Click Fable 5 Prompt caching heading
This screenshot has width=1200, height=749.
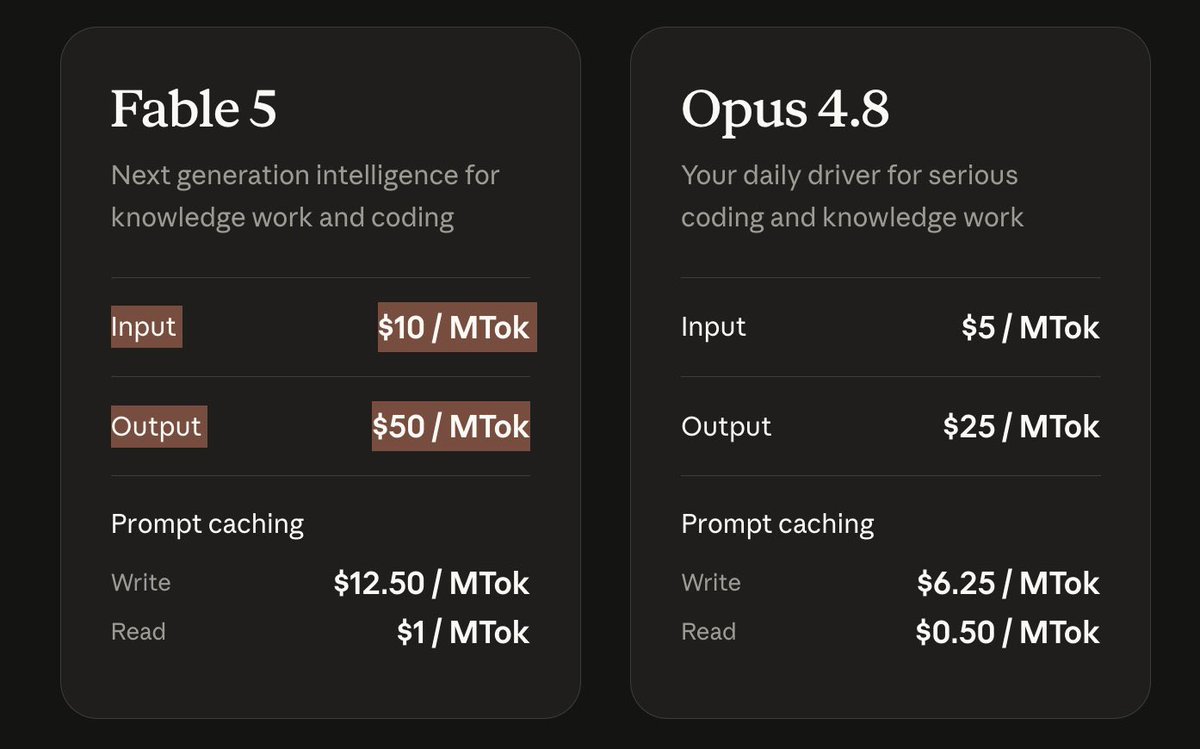pos(207,524)
